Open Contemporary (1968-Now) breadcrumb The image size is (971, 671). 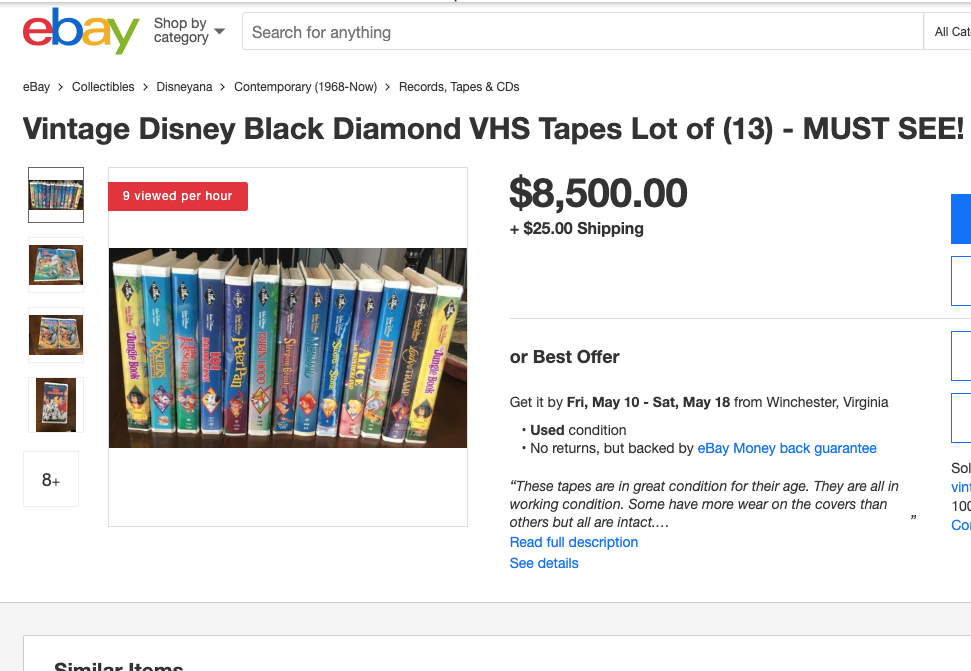(305, 87)
